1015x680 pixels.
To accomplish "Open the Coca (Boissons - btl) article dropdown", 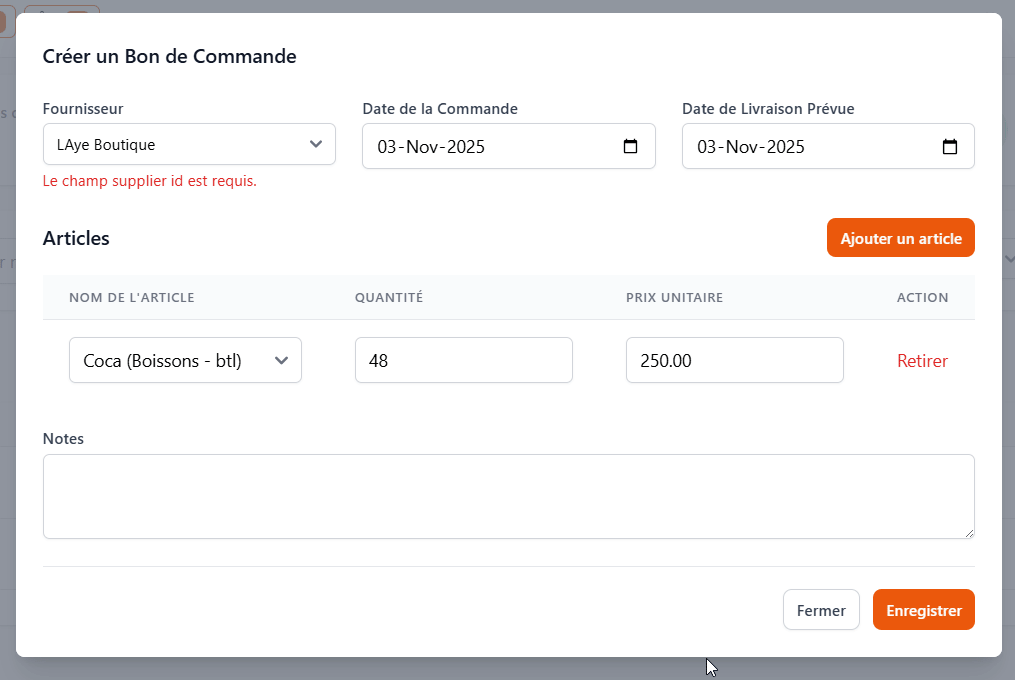I will (x=185, y=361).
